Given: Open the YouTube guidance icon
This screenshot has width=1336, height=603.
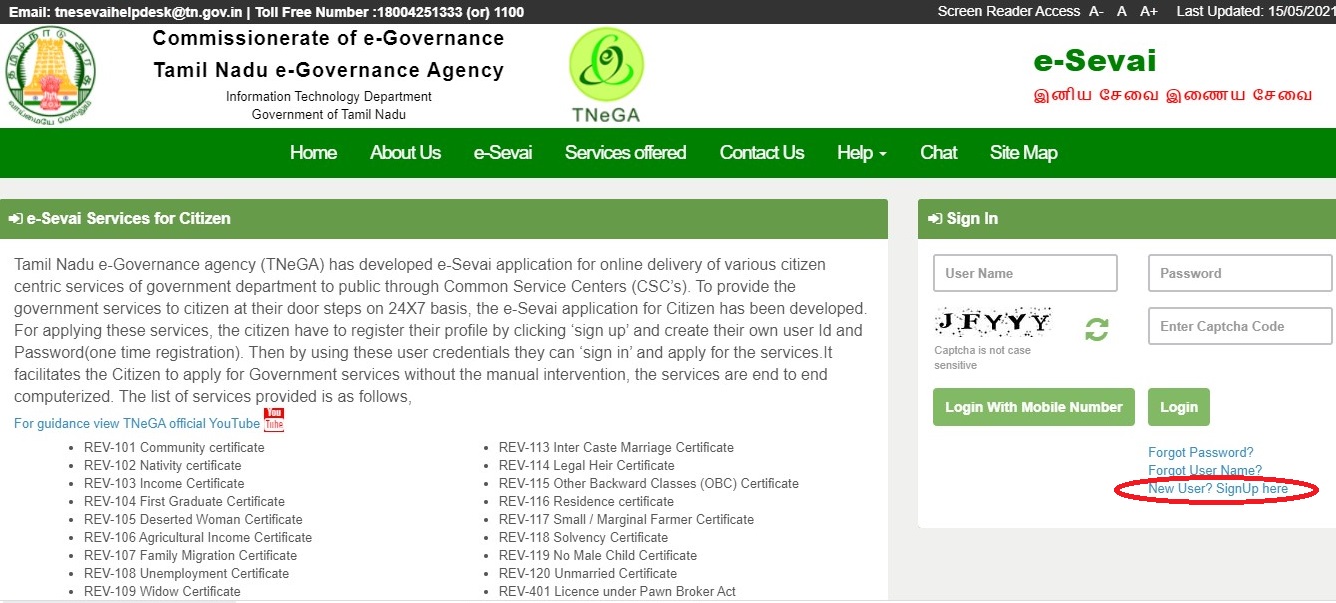Looking at the screenshot, I should click(x=274, y=420).
